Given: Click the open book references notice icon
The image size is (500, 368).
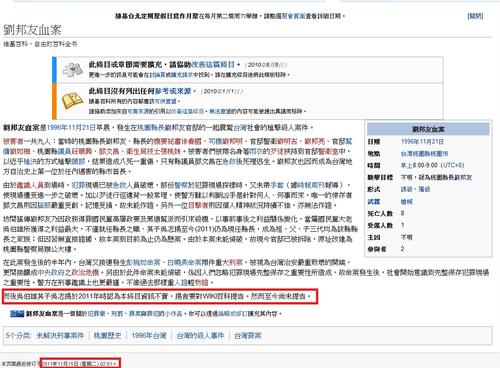Looking at the screenshot, I should (x=73, y=101).
